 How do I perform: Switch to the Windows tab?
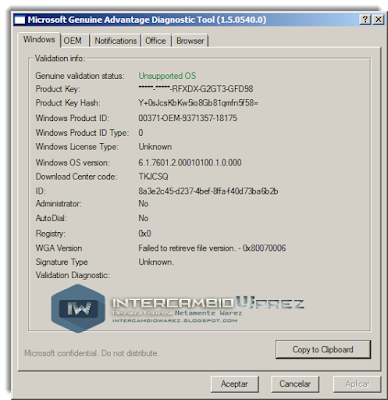point(39,39)
